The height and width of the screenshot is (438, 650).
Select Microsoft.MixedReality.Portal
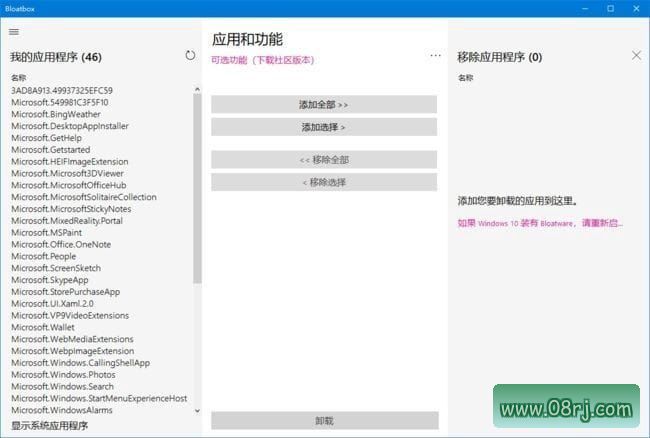click(67, 221)
